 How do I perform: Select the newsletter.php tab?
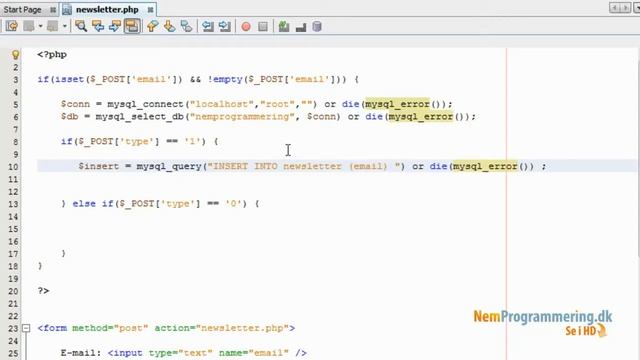(x=107, y=9)
